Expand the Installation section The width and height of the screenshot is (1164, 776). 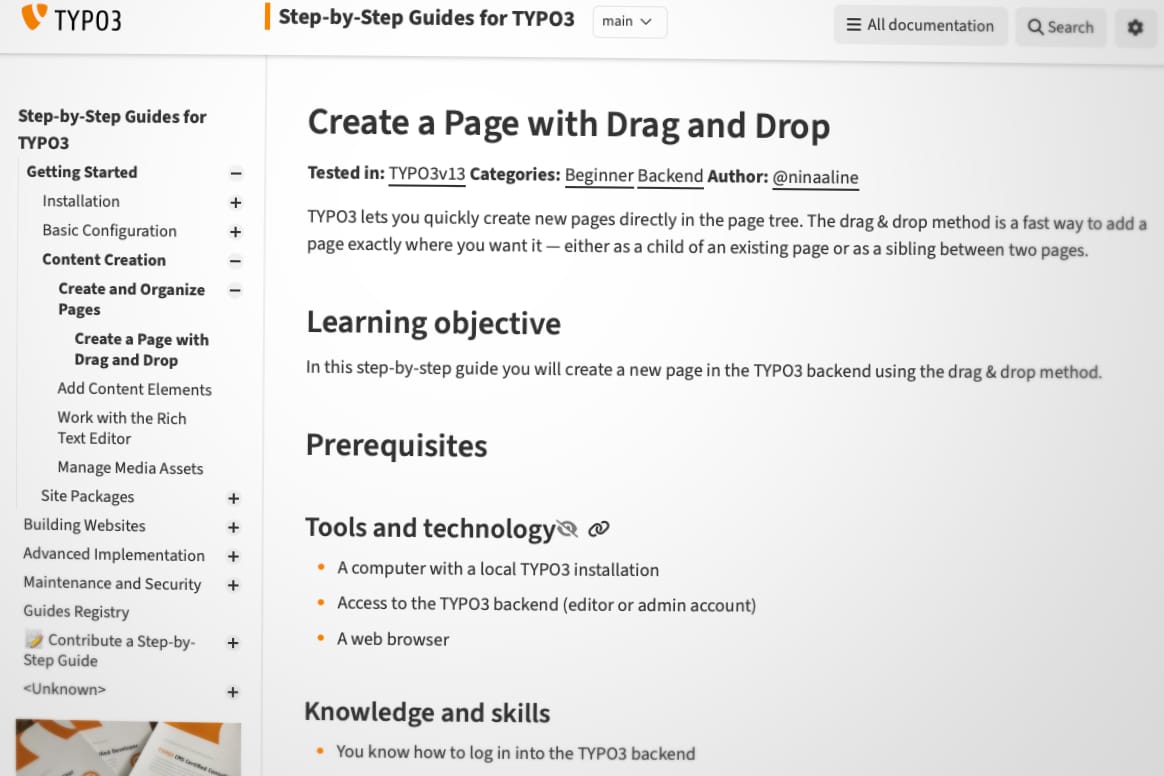tap(236, 203)
